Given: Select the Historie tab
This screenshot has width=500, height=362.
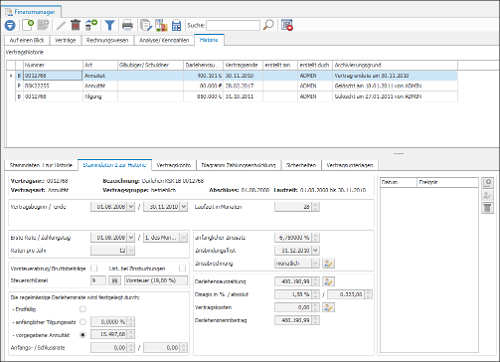Looking at the screenshot, I should pyautogui.click(x=209, y=40).
